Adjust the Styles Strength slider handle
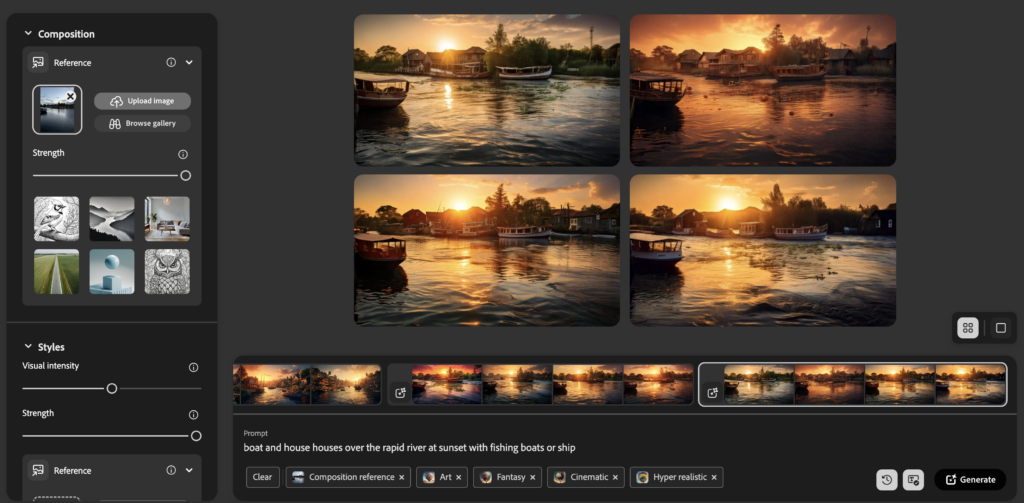This screenshot has height=503, width=1024. (196, 436)
